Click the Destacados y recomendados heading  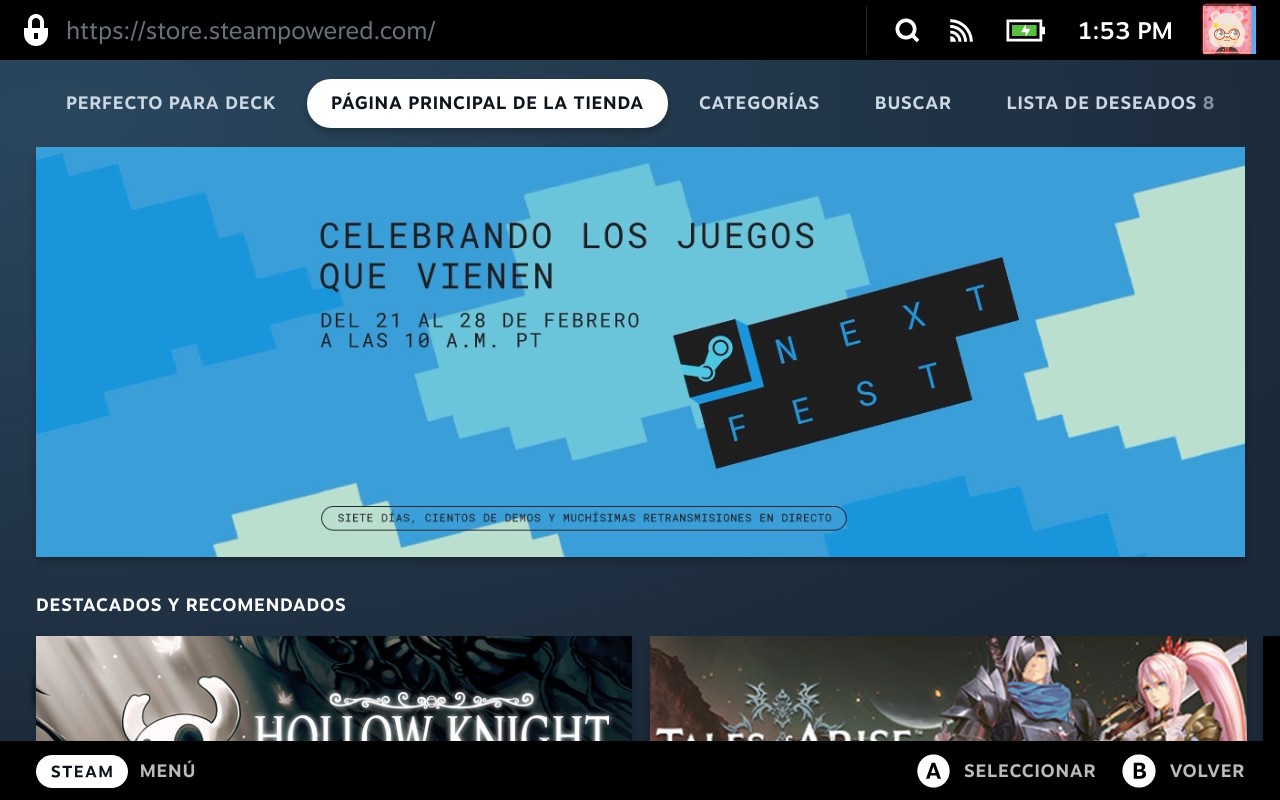tap(191, 605)
